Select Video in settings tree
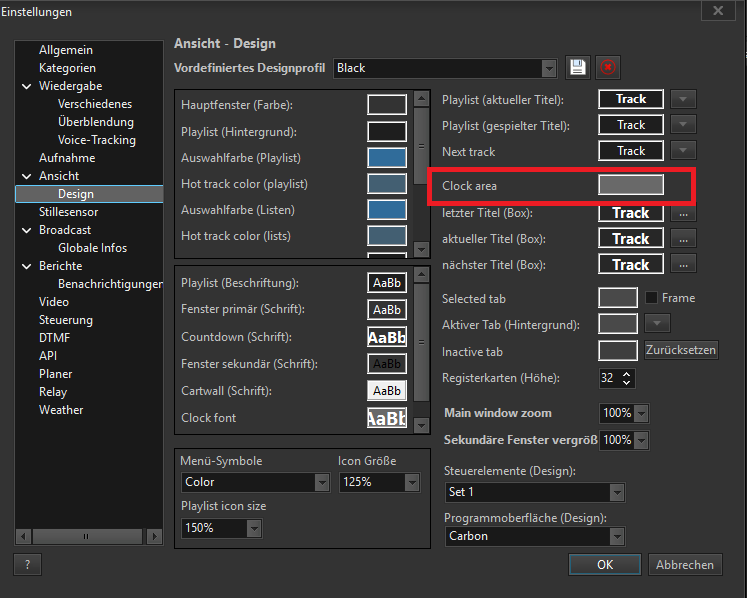The width and height of the screenshot is (747, 598). coord(54,302)
